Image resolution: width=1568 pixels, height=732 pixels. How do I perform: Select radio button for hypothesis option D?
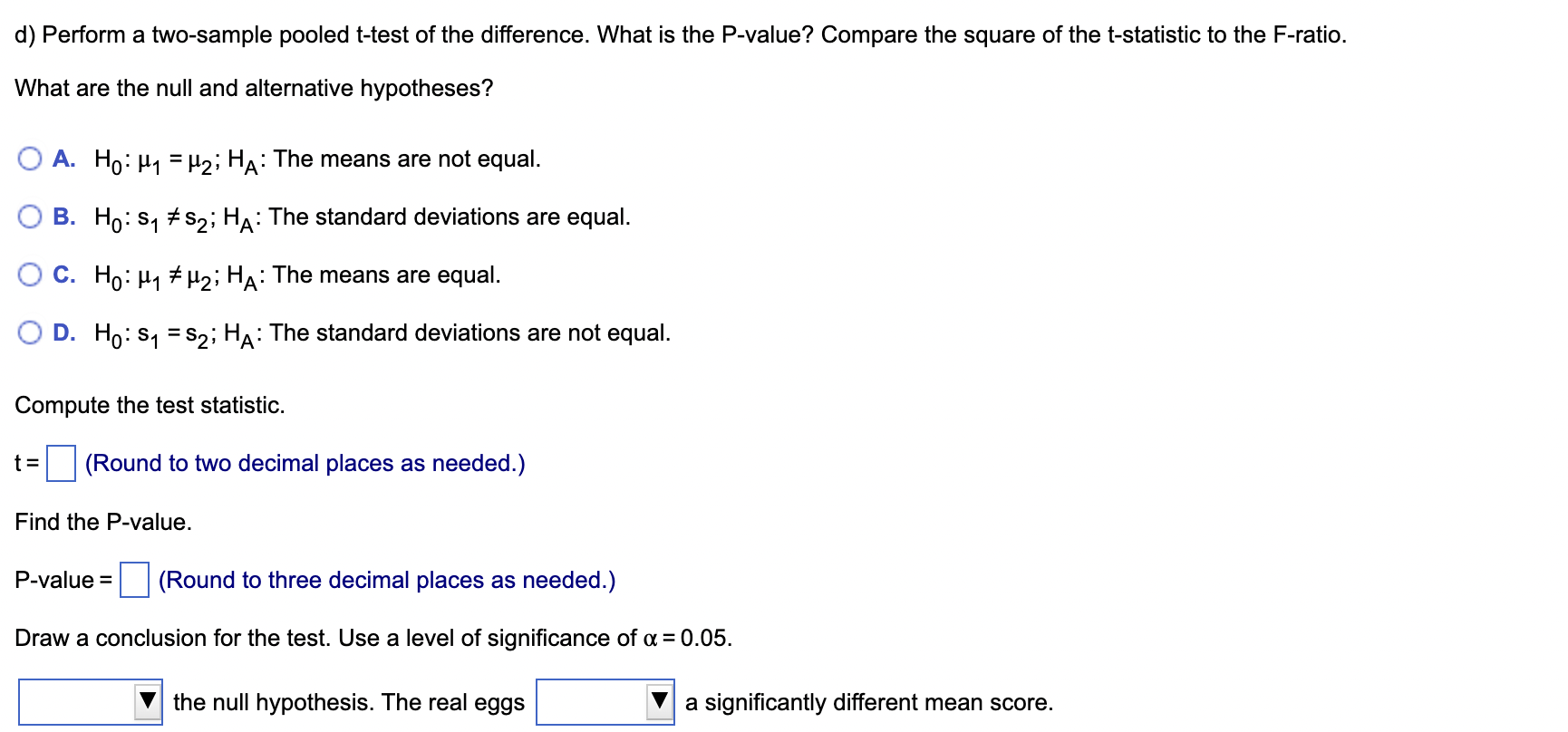(30, 332)
